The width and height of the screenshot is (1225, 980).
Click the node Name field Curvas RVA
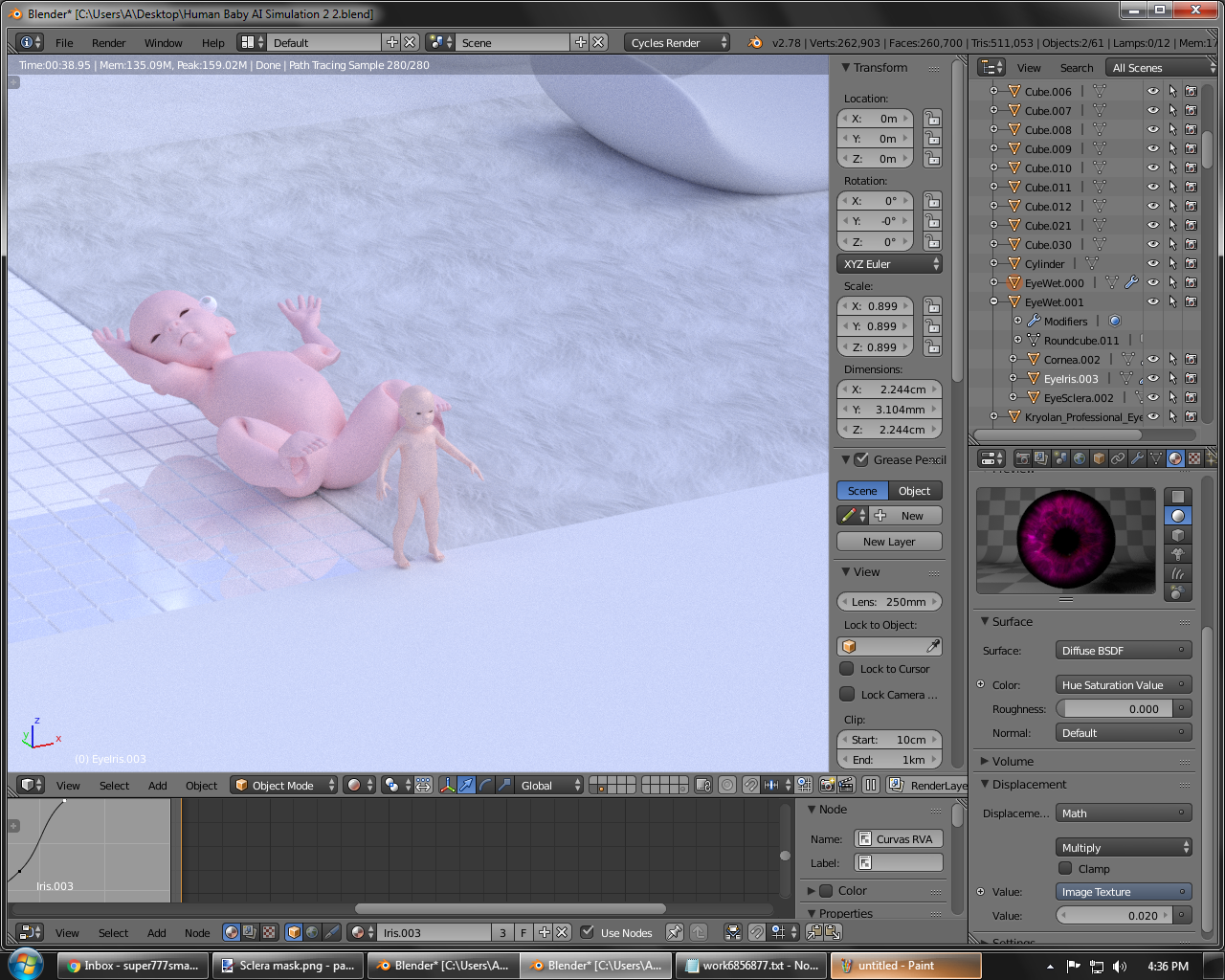point(899,839)
